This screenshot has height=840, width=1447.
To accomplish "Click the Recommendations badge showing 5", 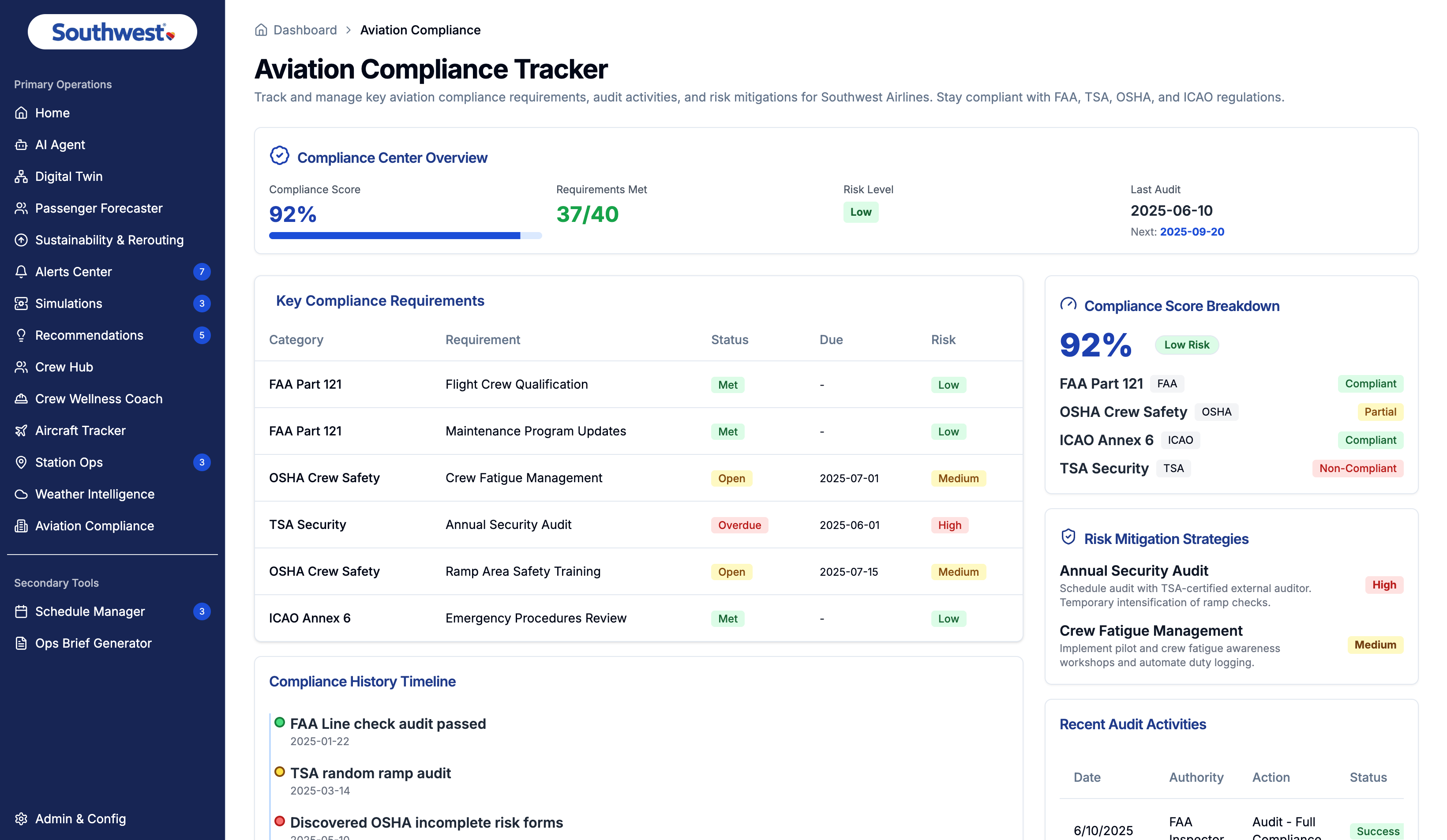I will (x=202, y=335).
